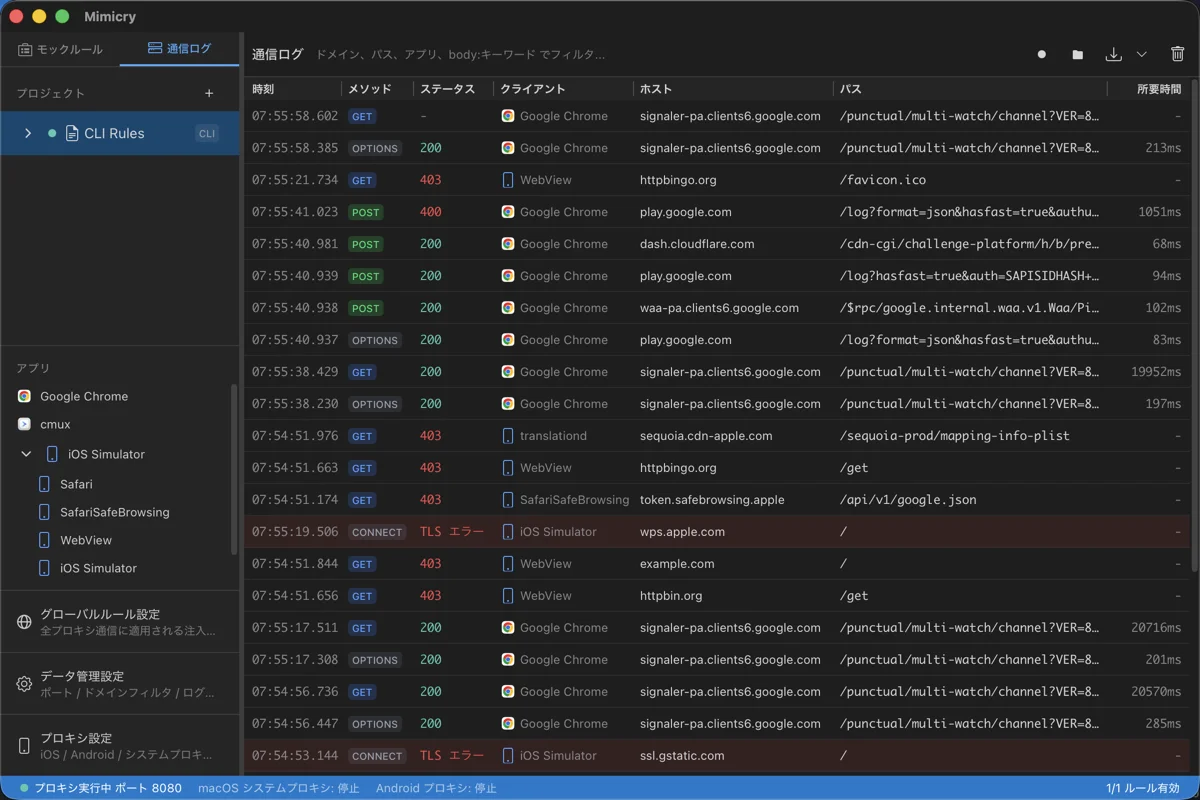Viewport: 1200px width, 800px height.
Task: Sort by the 所要時間 column header
Action: pyautogui.click(x=1159, y=89)
